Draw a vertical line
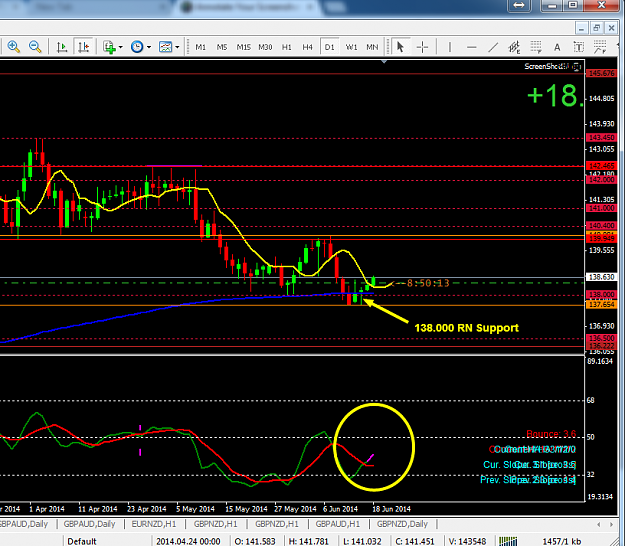Viewport: 625px width, 546px height. click(x=450, y=47)
